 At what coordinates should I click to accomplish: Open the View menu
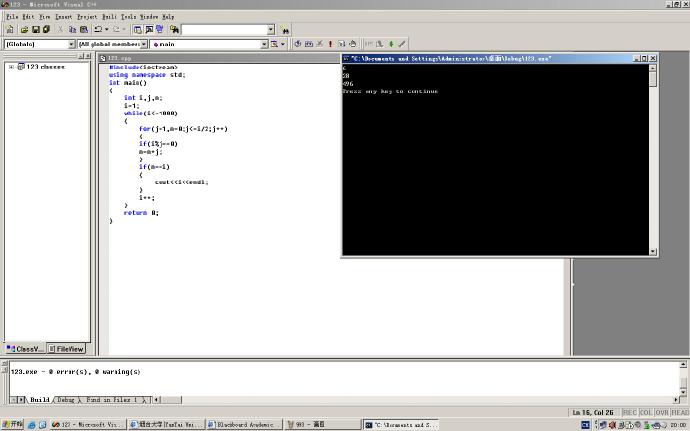[x=44, y=17]
